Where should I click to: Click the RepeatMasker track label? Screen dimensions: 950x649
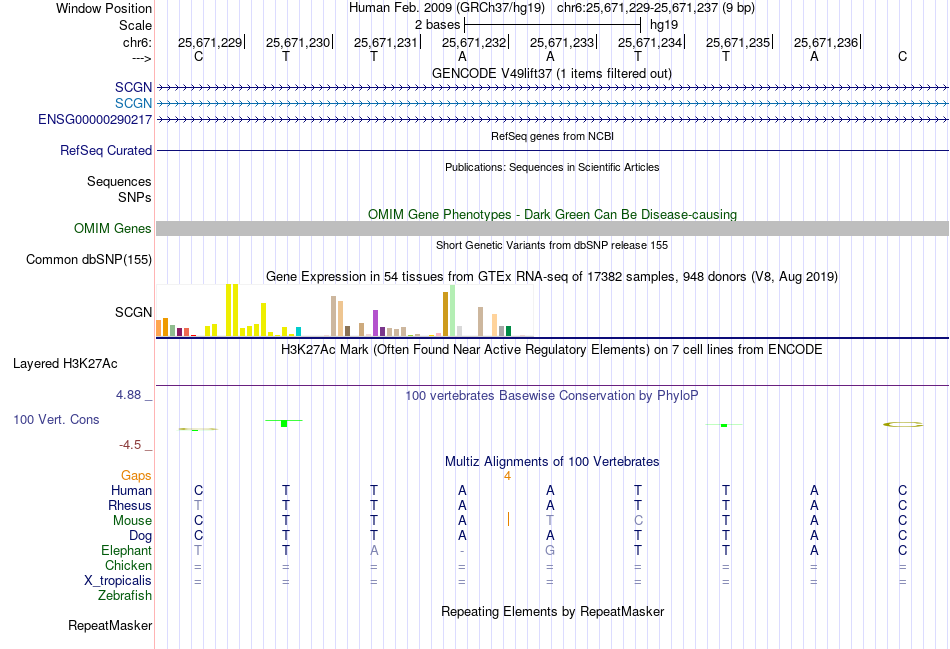[110, 625]
